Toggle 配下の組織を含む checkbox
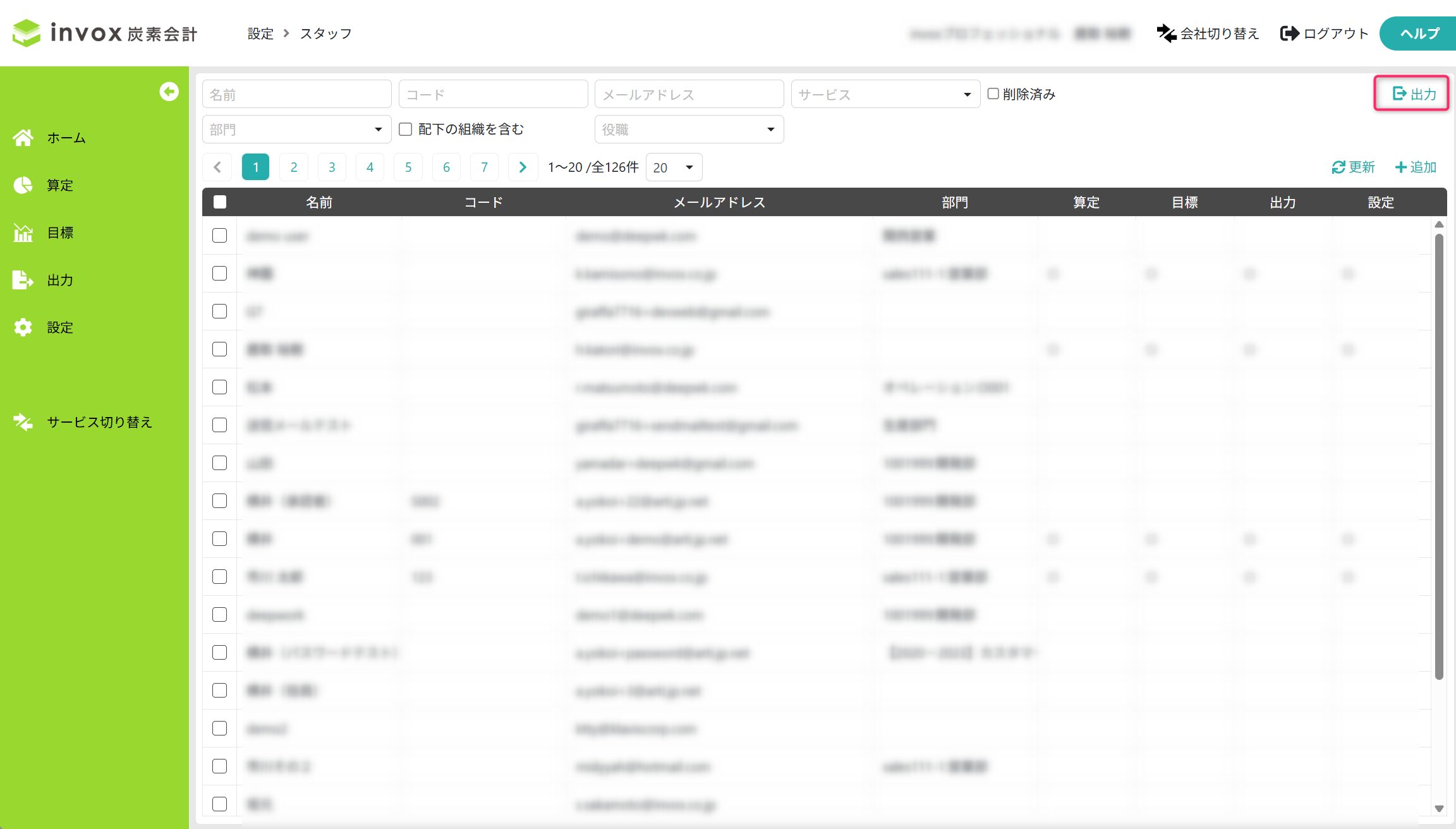This screenshot has width=1456, height=829. tap(406, 129)
